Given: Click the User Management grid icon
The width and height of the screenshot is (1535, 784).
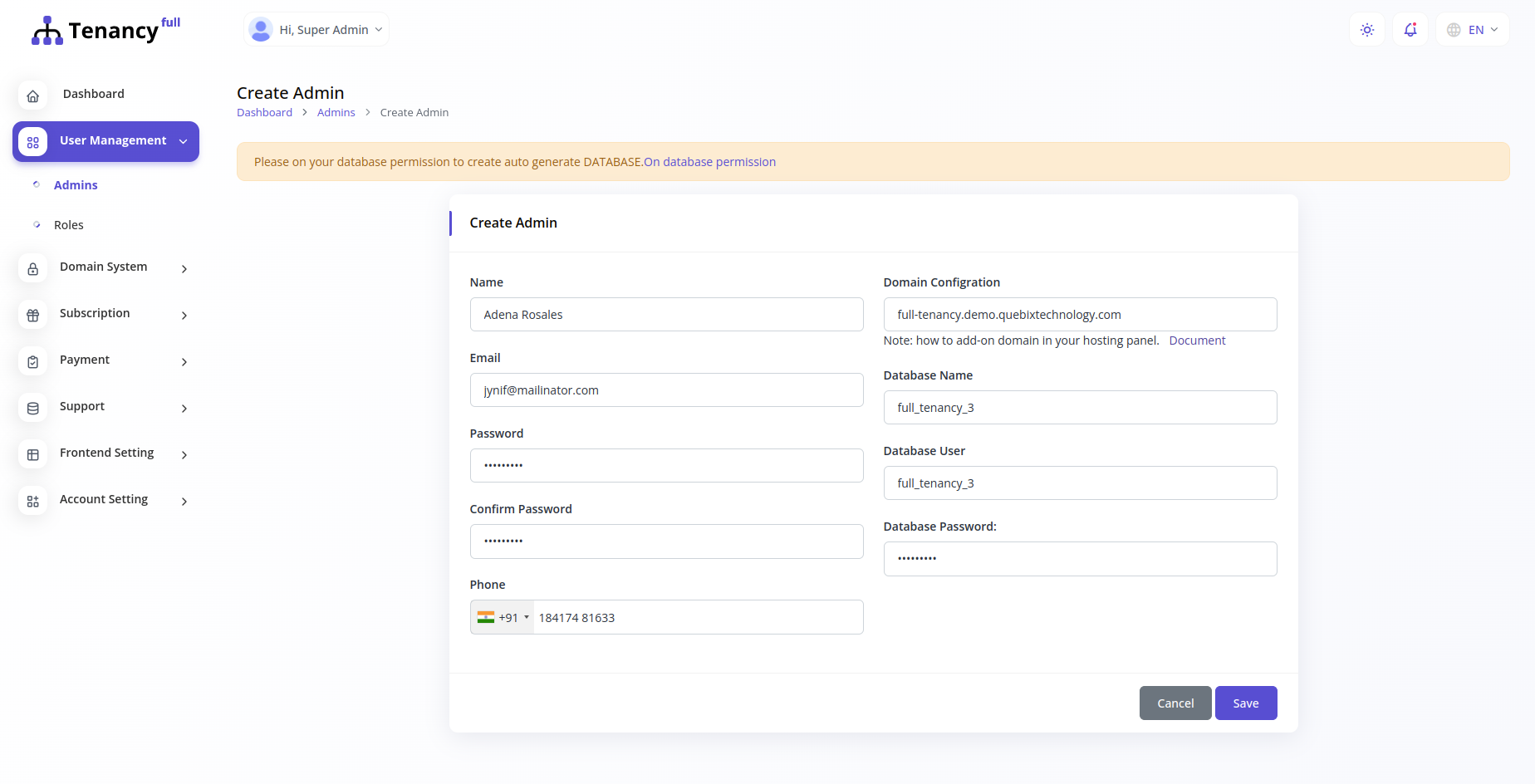Looking at the screenshot, I should [x=32, y=141].
